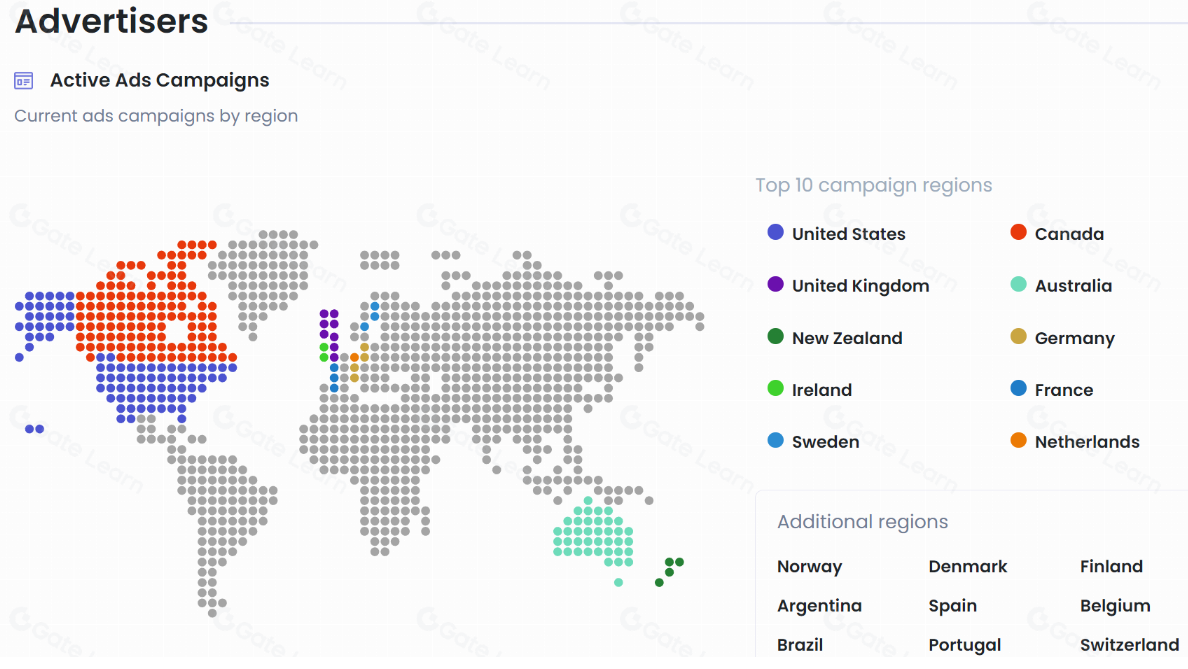Click the Canada red legend dot
Screen dimensions: 1188x669
(1018, 233)
